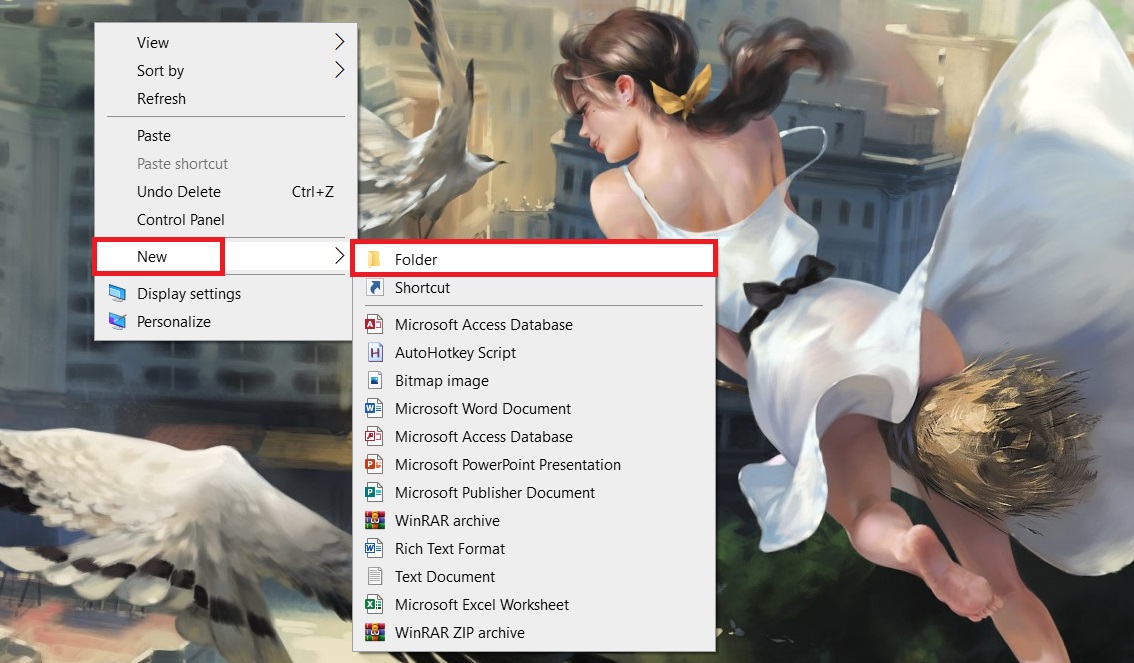
Task: Click the Microsoft Word Document icon
Action: 375,409
